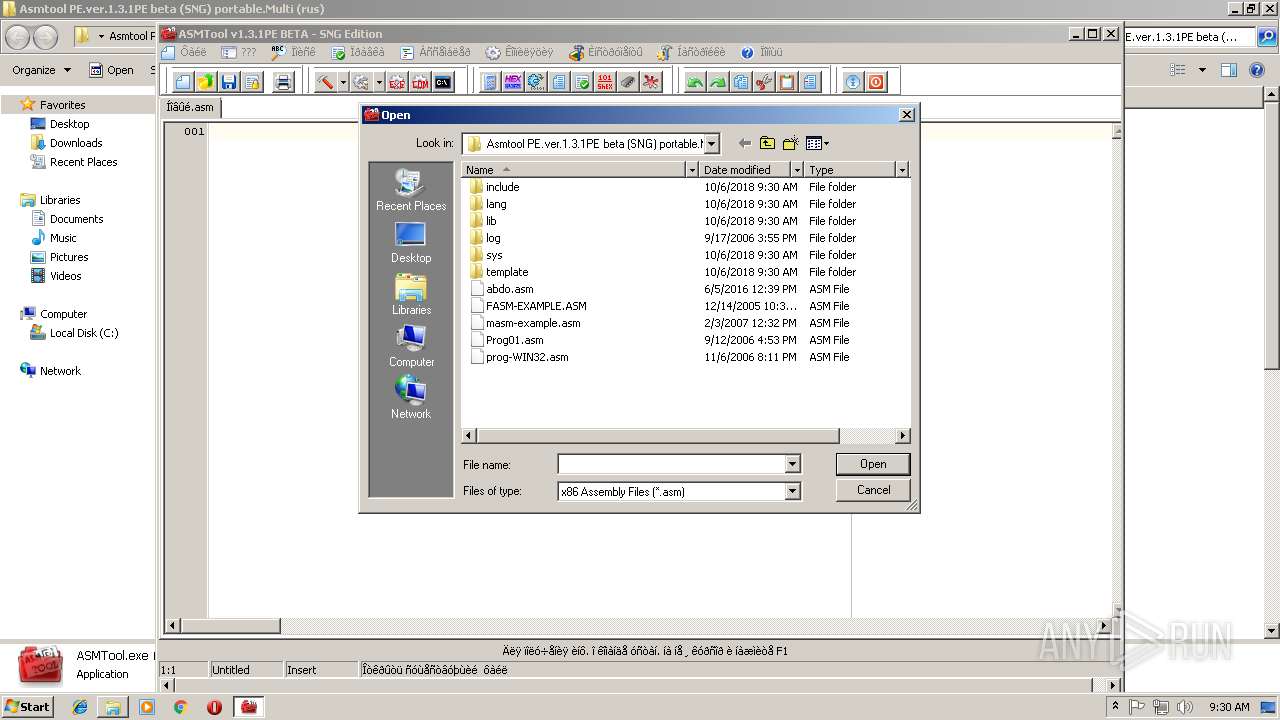Click Computer in Open dialog places bar
Screen dimensions: 1280x720
[411, 346]
